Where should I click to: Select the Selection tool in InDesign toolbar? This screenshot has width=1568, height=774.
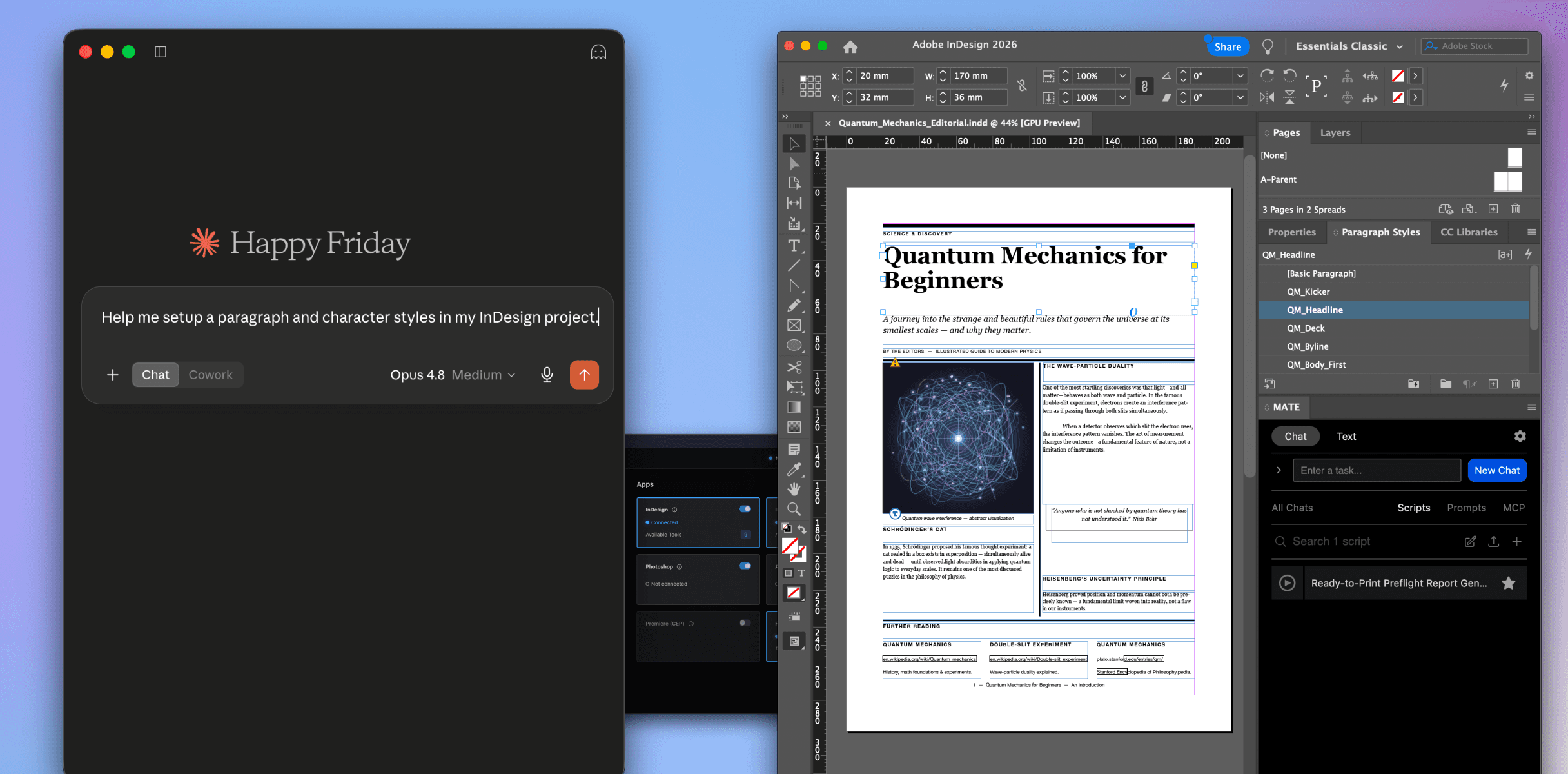794,144
